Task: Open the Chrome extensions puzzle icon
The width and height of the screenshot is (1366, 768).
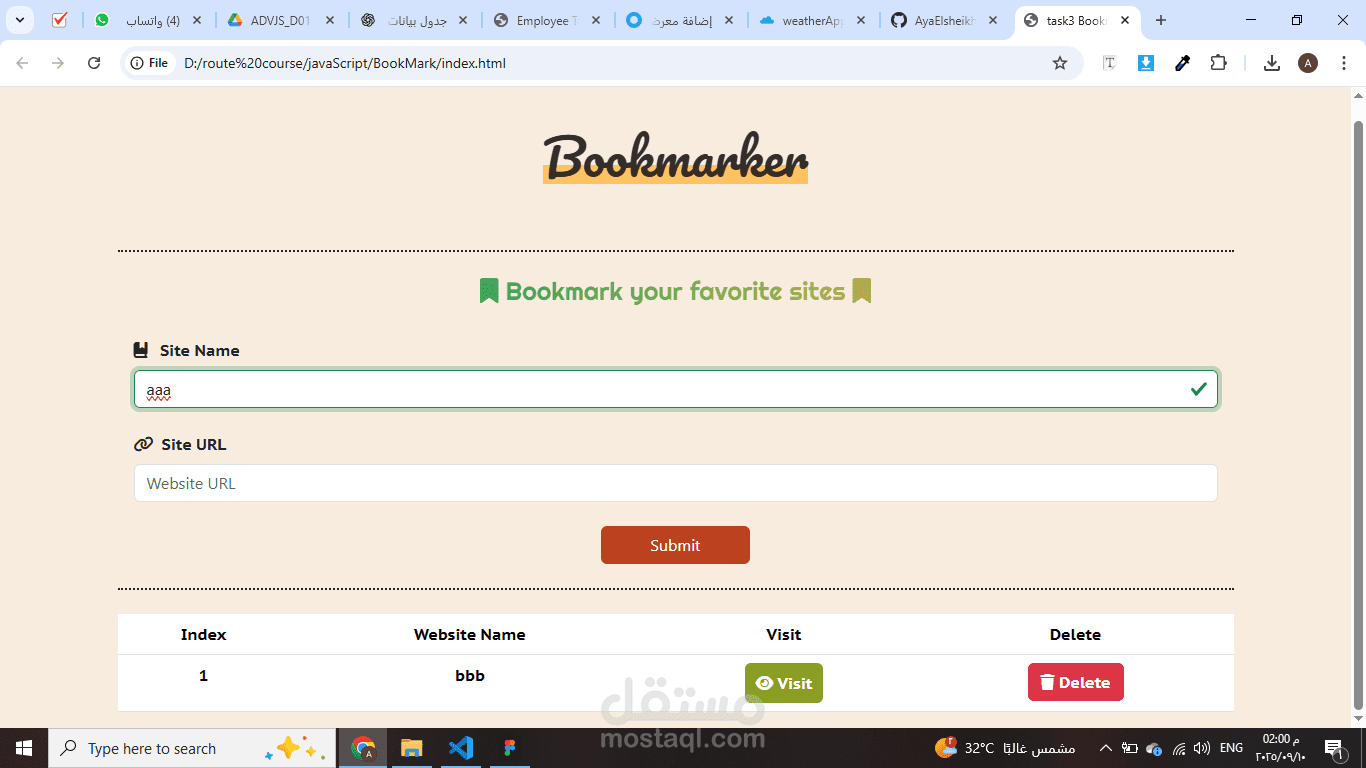Action: [1218, 63]
